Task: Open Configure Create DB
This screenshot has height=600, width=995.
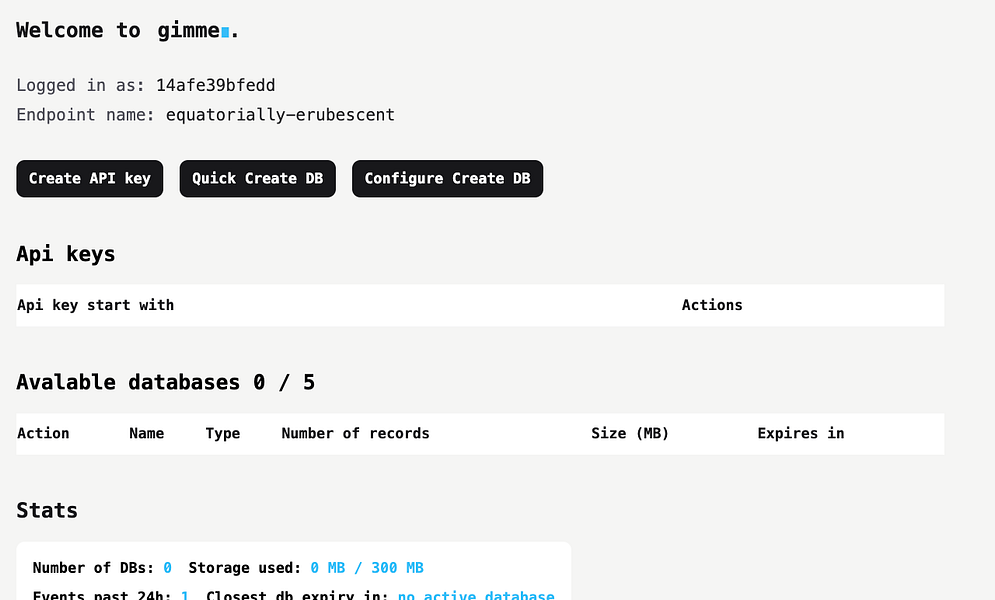Action: [x=447, y=179]
